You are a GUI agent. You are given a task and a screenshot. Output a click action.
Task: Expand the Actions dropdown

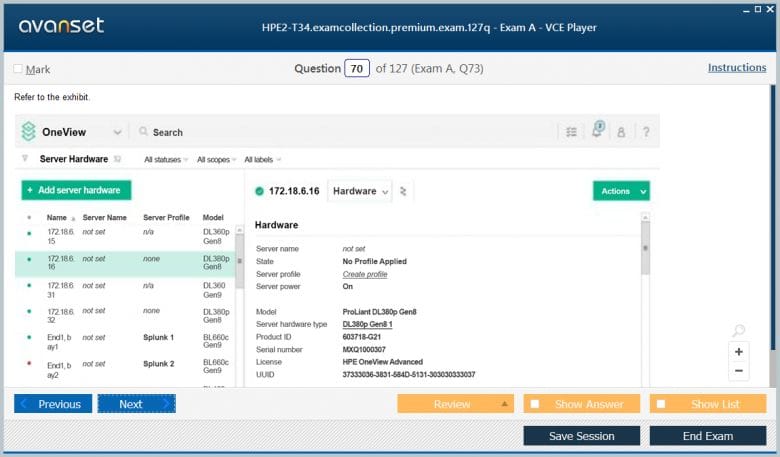point(620,191)
